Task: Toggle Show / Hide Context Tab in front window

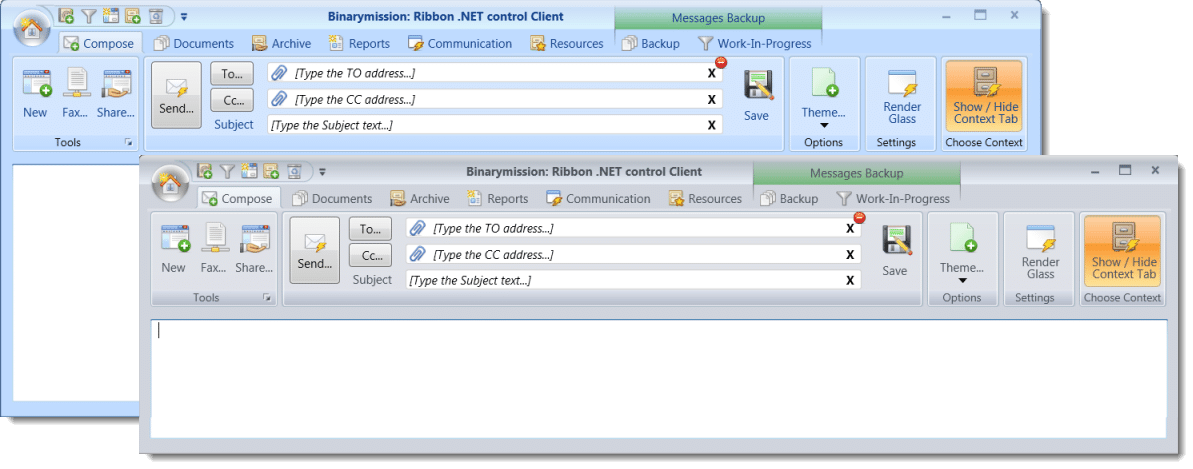Action: 1123,249
